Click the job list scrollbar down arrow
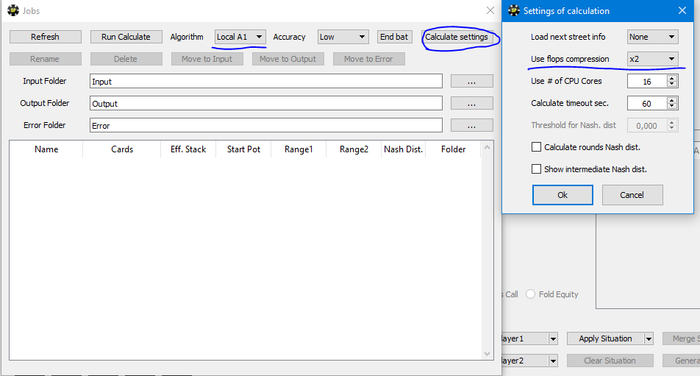This screenshot has width=700, height=376. [487, 354]
